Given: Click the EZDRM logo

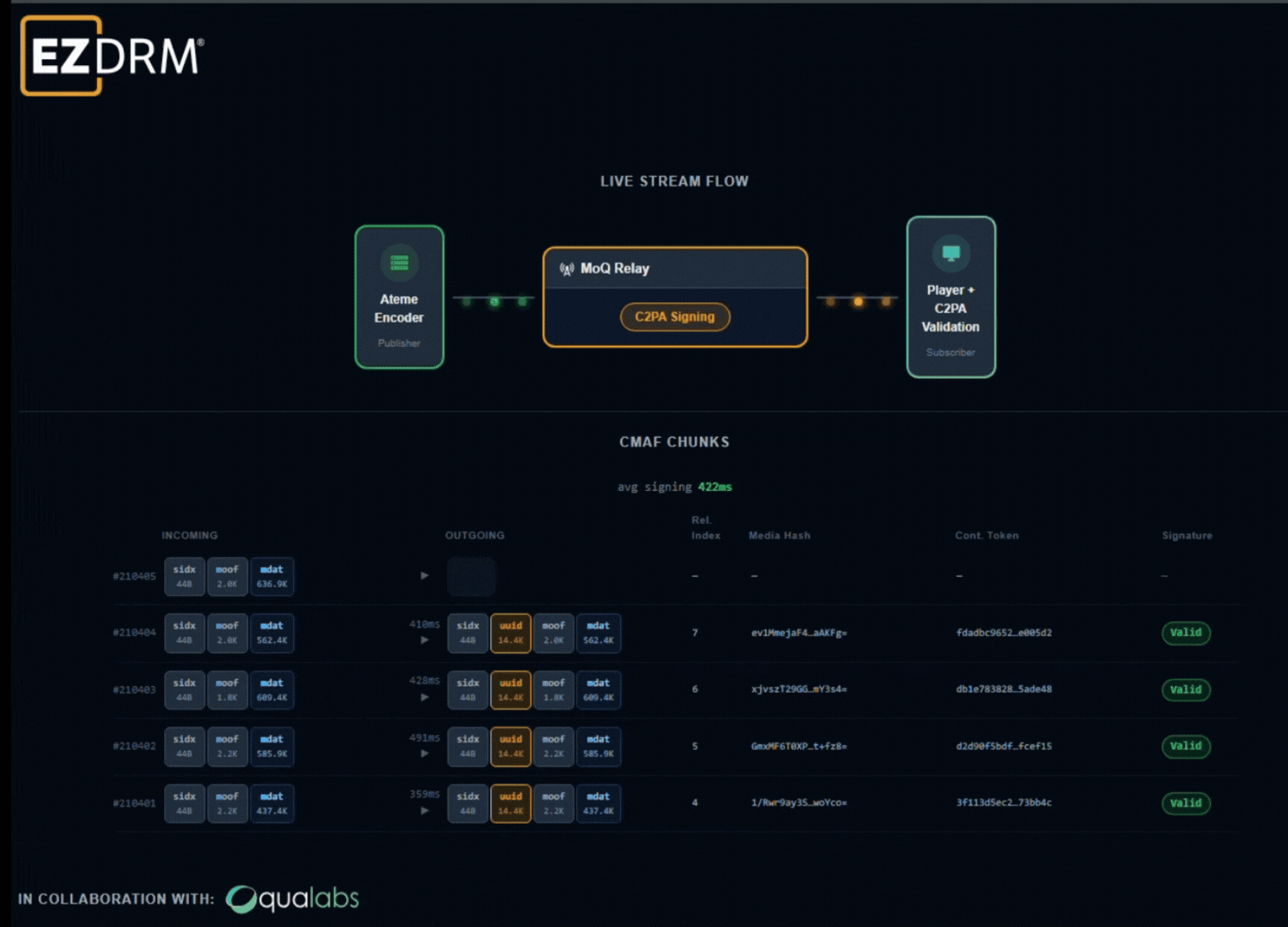Looking at the screenshot, I should [112, 56].
